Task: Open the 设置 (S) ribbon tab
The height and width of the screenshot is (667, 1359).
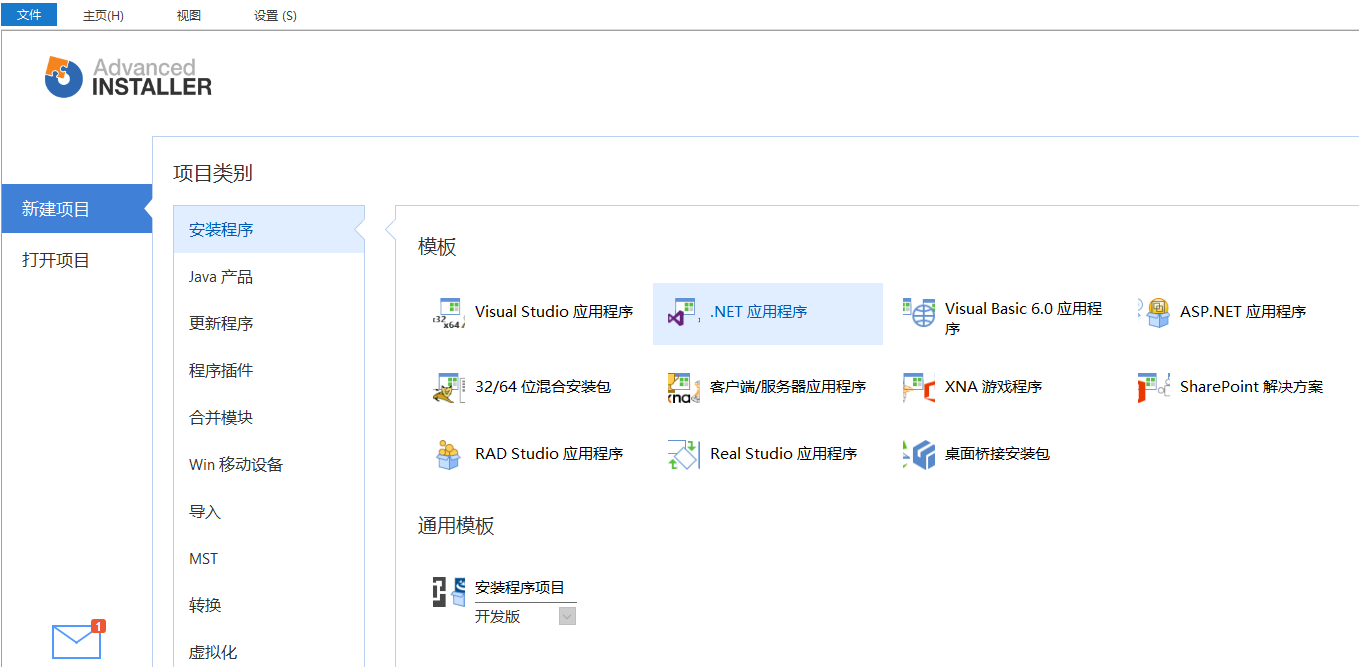Action: 275,15
